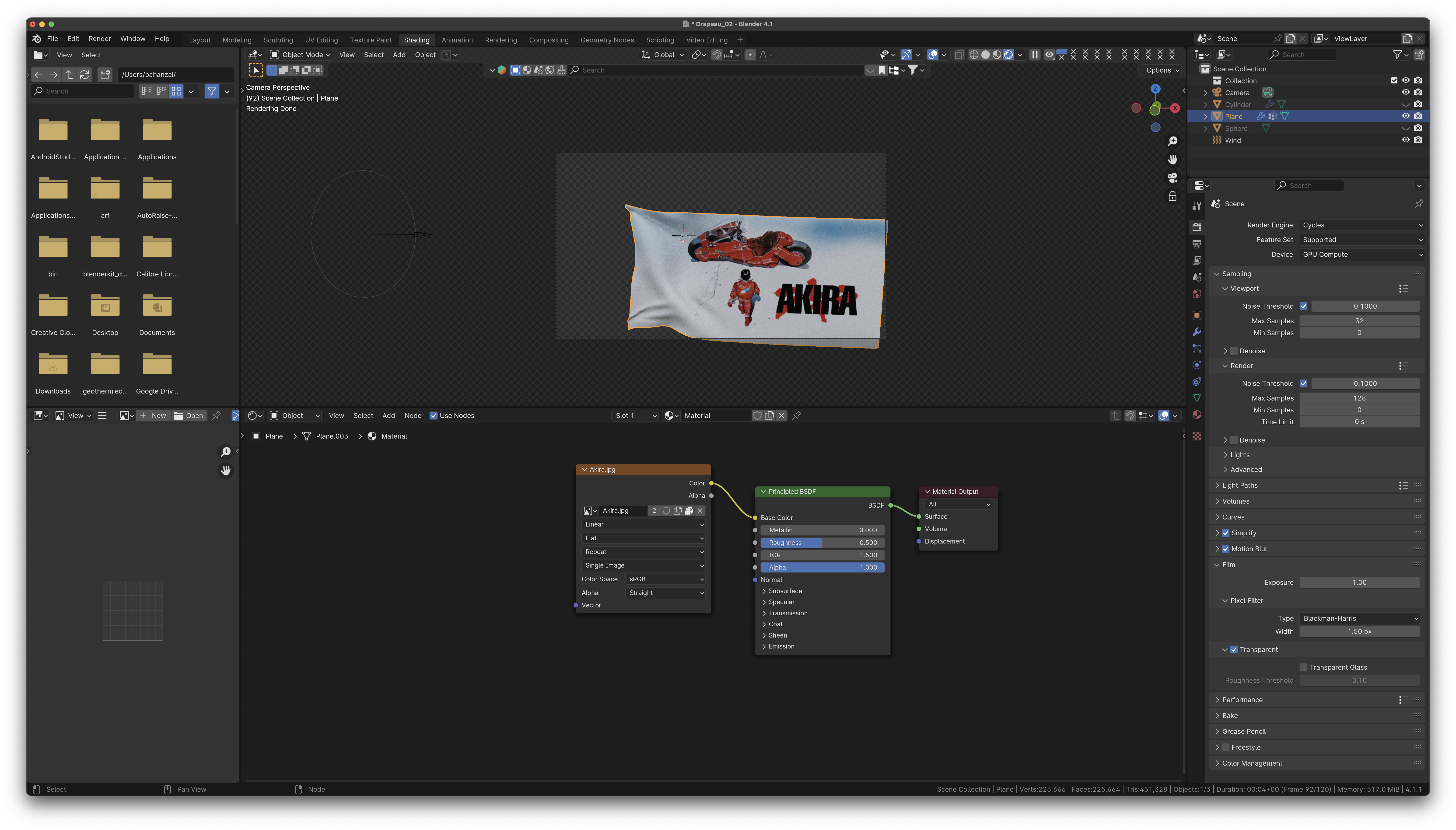Open the Particles properties tab
Screen dimensions: 1456x830
(x=1197, y=348)
